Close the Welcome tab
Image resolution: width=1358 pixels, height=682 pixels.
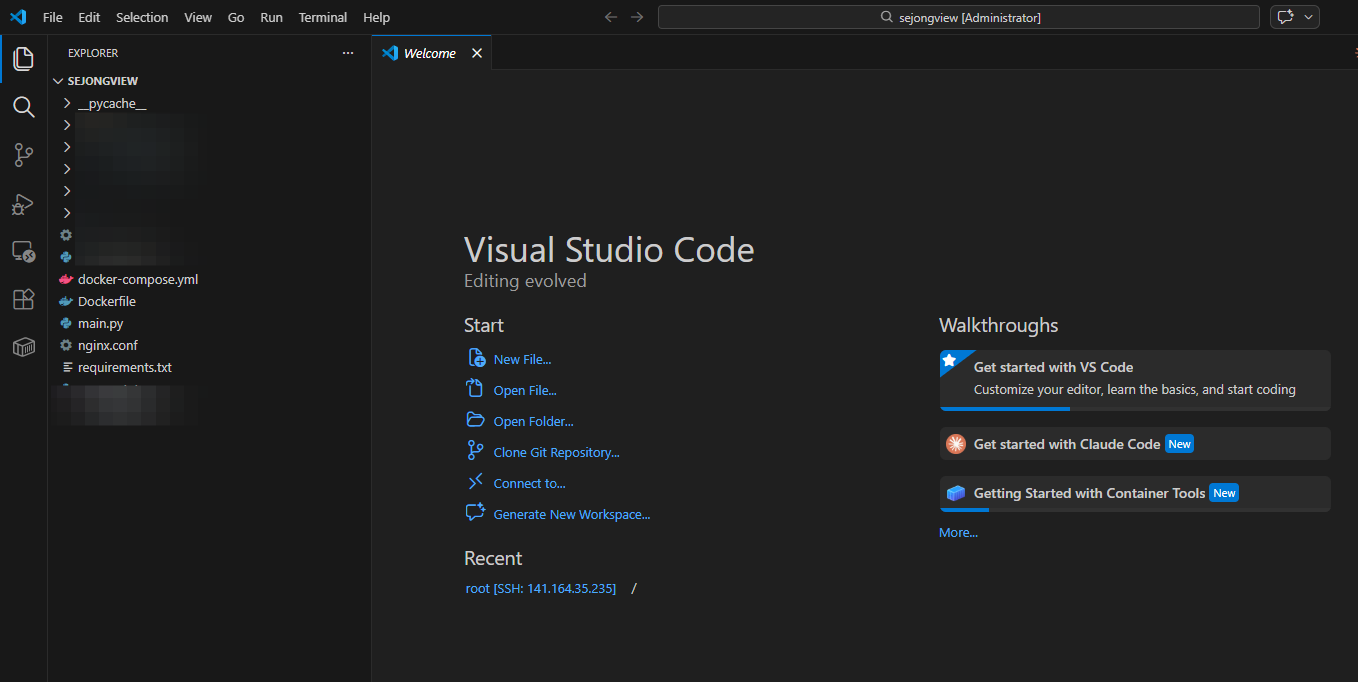(477, 53)
